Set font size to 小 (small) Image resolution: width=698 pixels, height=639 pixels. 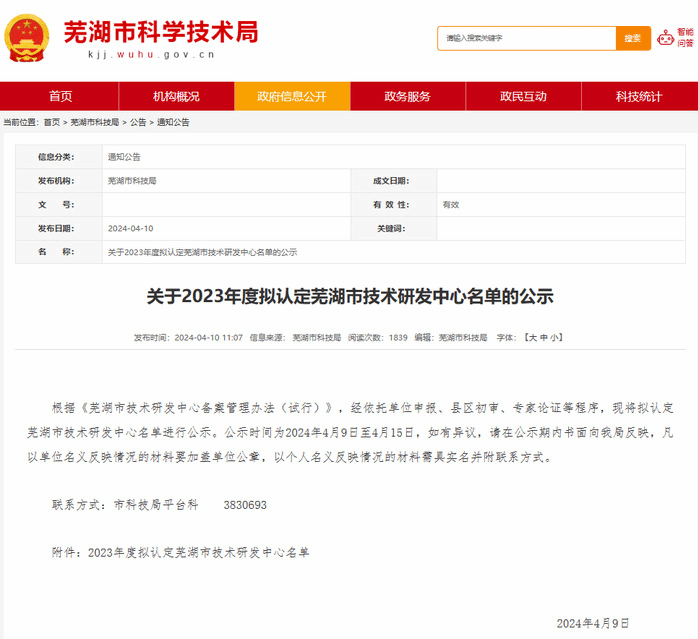click(x=556, y=338)
